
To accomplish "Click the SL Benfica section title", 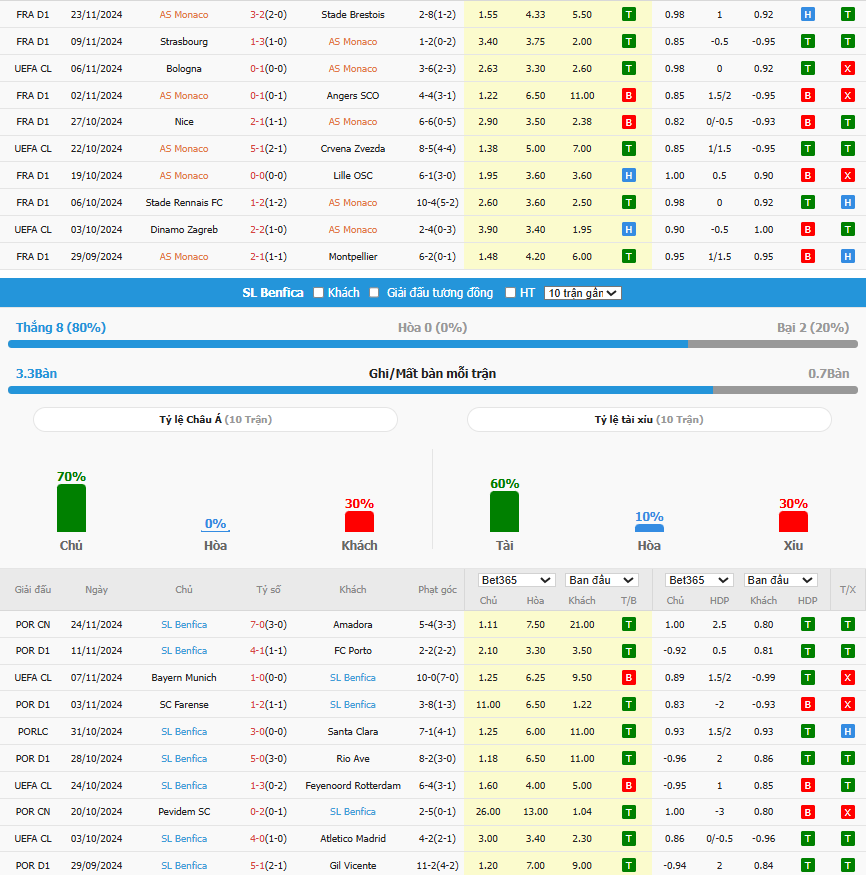I will pyautogui.click(x=273, y=293).
